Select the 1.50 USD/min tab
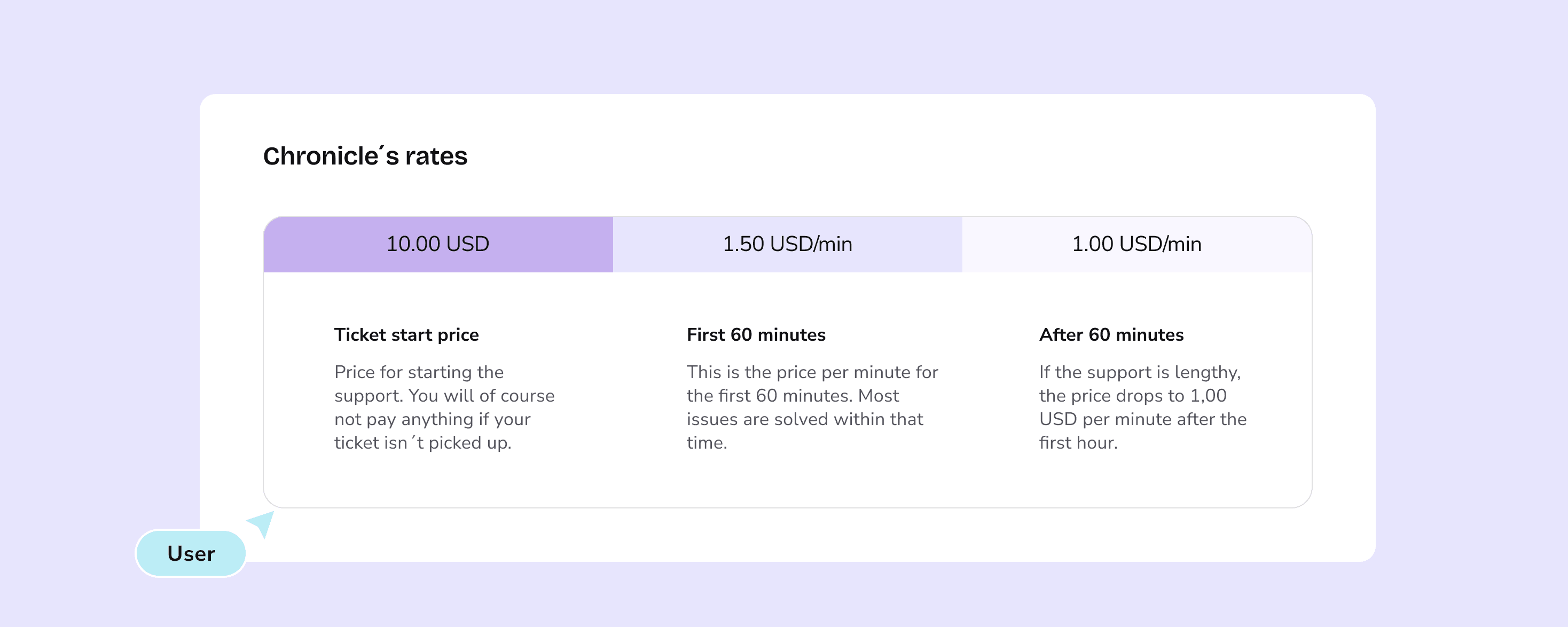 (788, 244)
